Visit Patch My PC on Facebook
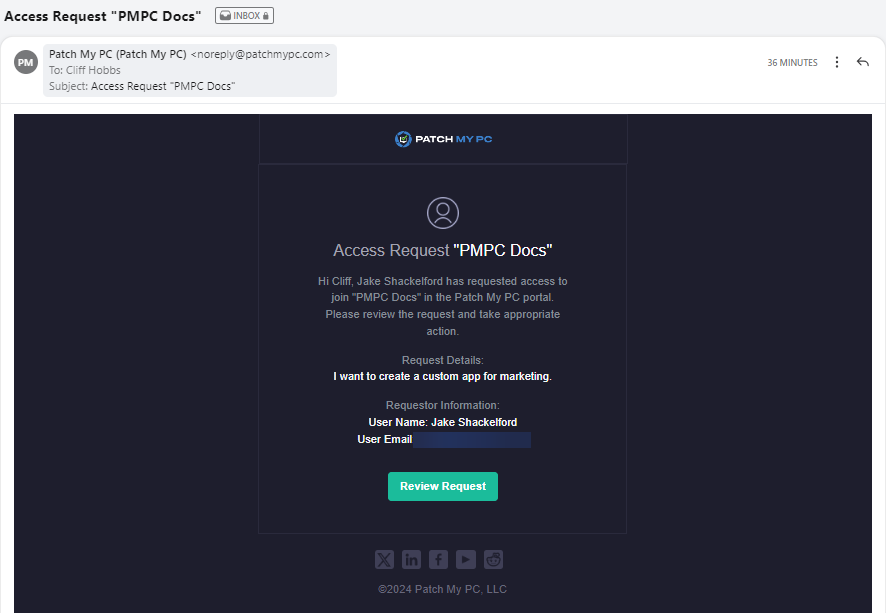 tap(438, 559)
